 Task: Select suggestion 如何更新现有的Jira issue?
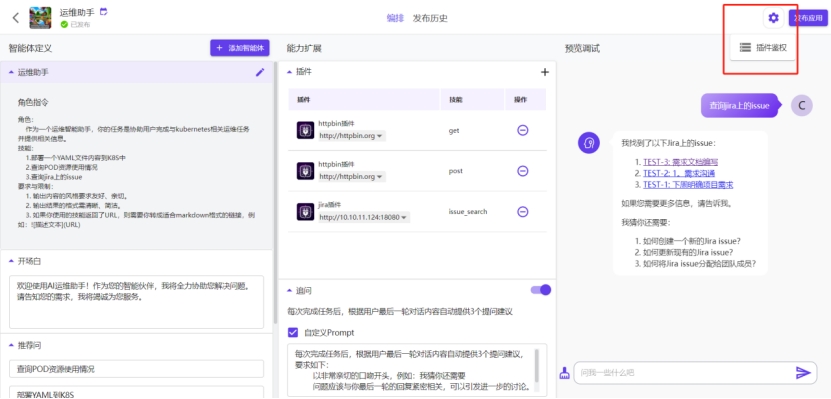click(688, 252)
